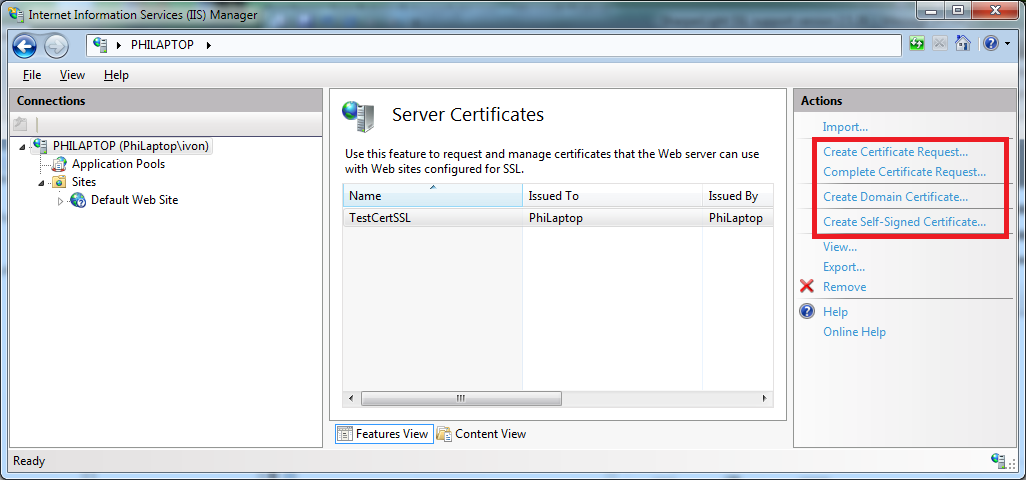Collapse the Sites tree node

point(42,183)
